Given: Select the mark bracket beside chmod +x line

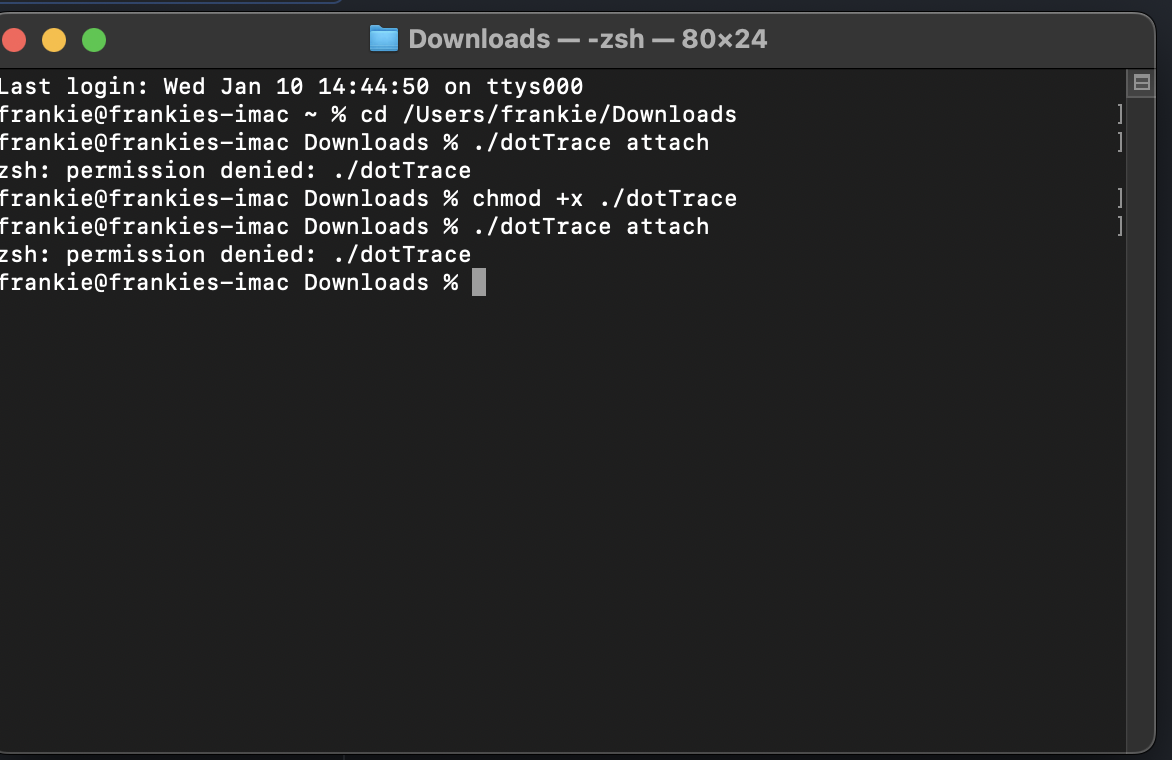Looking at the screenshot, I should pyautogui.click(x=1120, y=198).
